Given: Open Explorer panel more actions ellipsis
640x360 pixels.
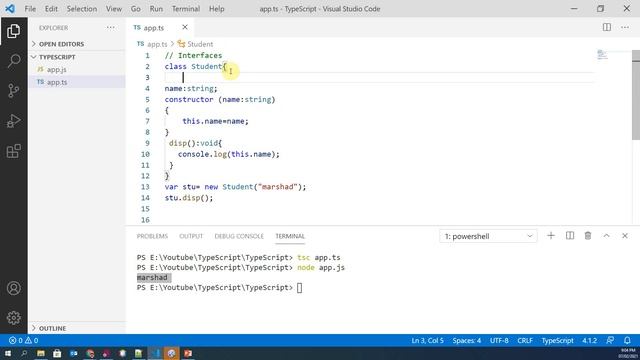Looking at the screenshot, I should (x=111, y=28).
